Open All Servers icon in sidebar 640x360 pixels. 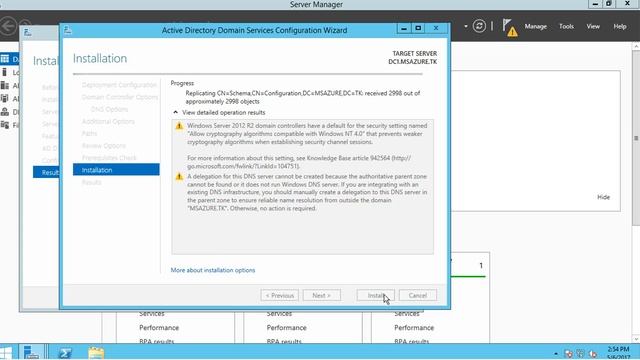tap(4, 85)
